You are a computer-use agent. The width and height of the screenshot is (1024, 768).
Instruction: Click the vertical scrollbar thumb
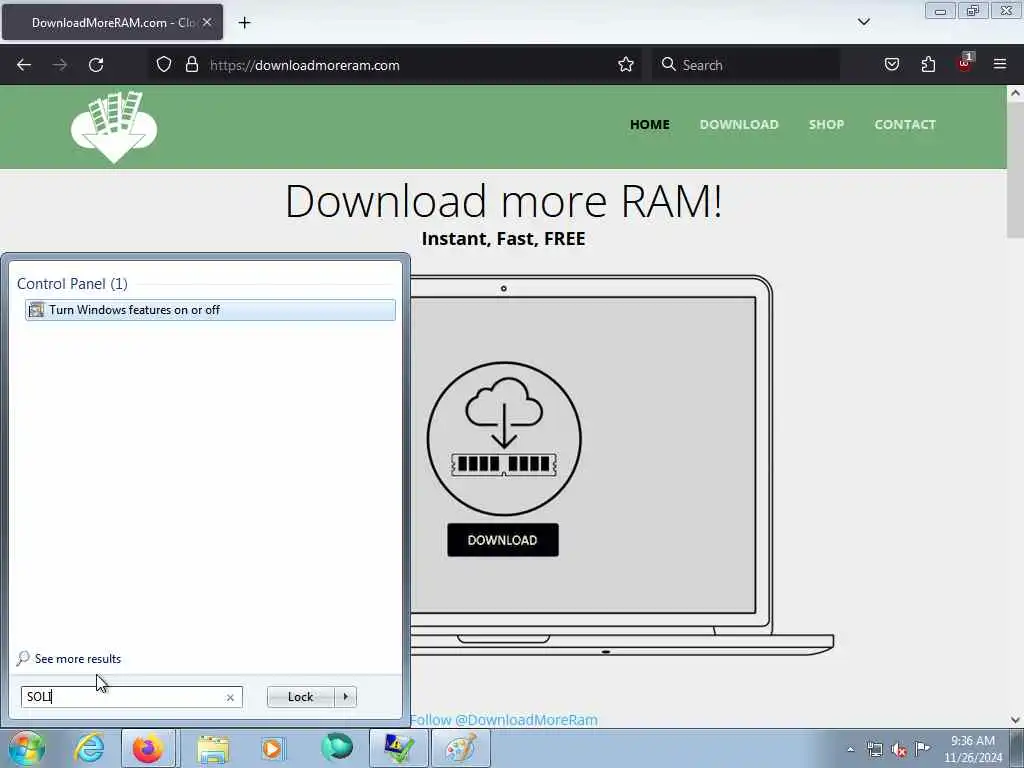(1015, 170)
